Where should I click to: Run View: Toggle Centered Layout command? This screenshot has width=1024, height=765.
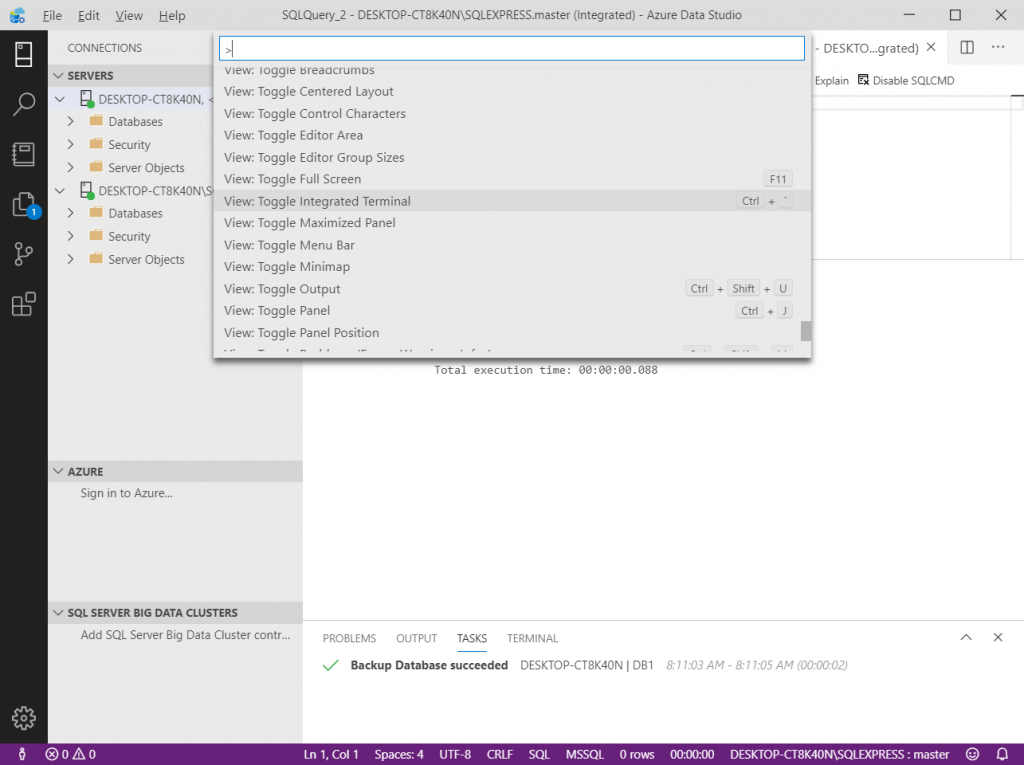512,91
